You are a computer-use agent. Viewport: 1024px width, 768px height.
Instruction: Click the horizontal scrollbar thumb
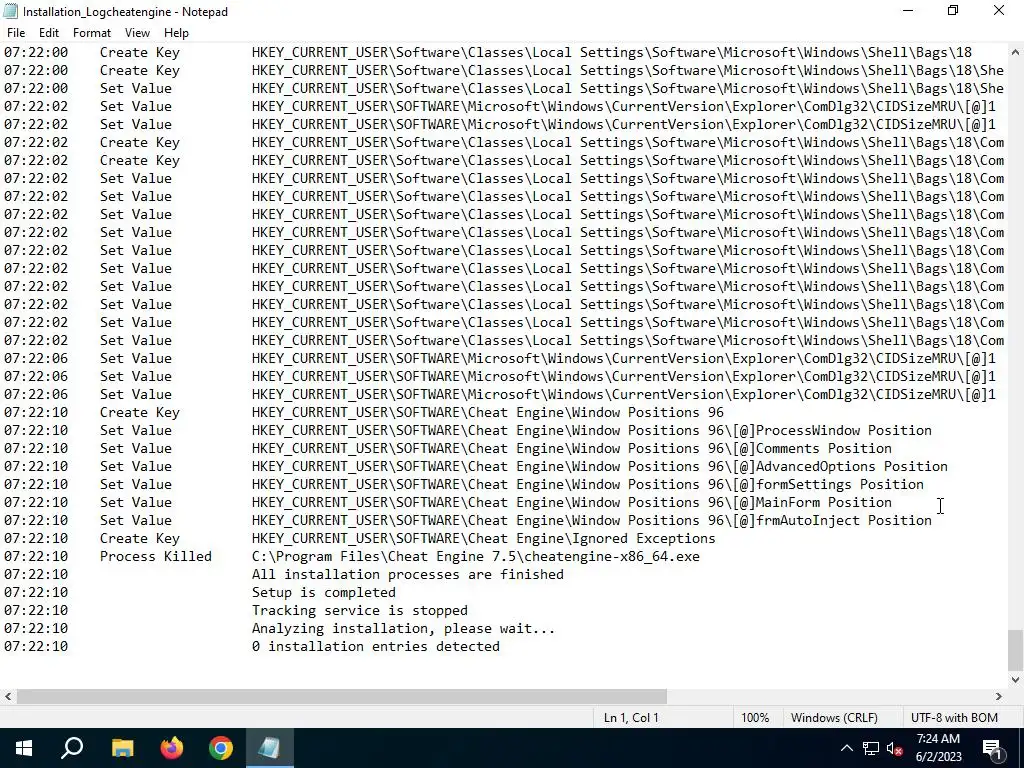click(x=342, y=697)
